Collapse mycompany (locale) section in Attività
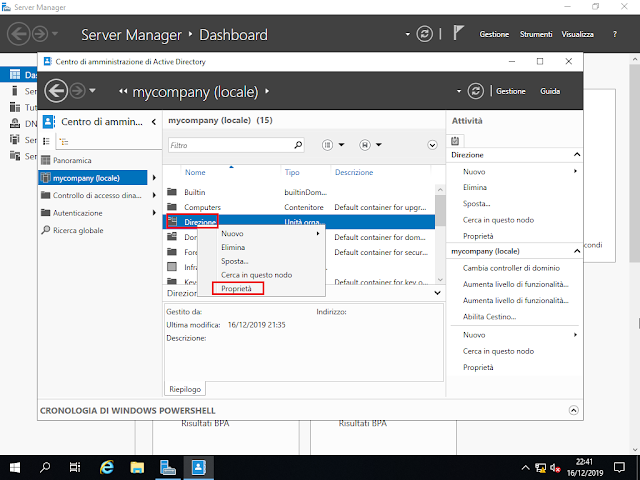Viewport: 640px width, 480px height. click(577, 251)
